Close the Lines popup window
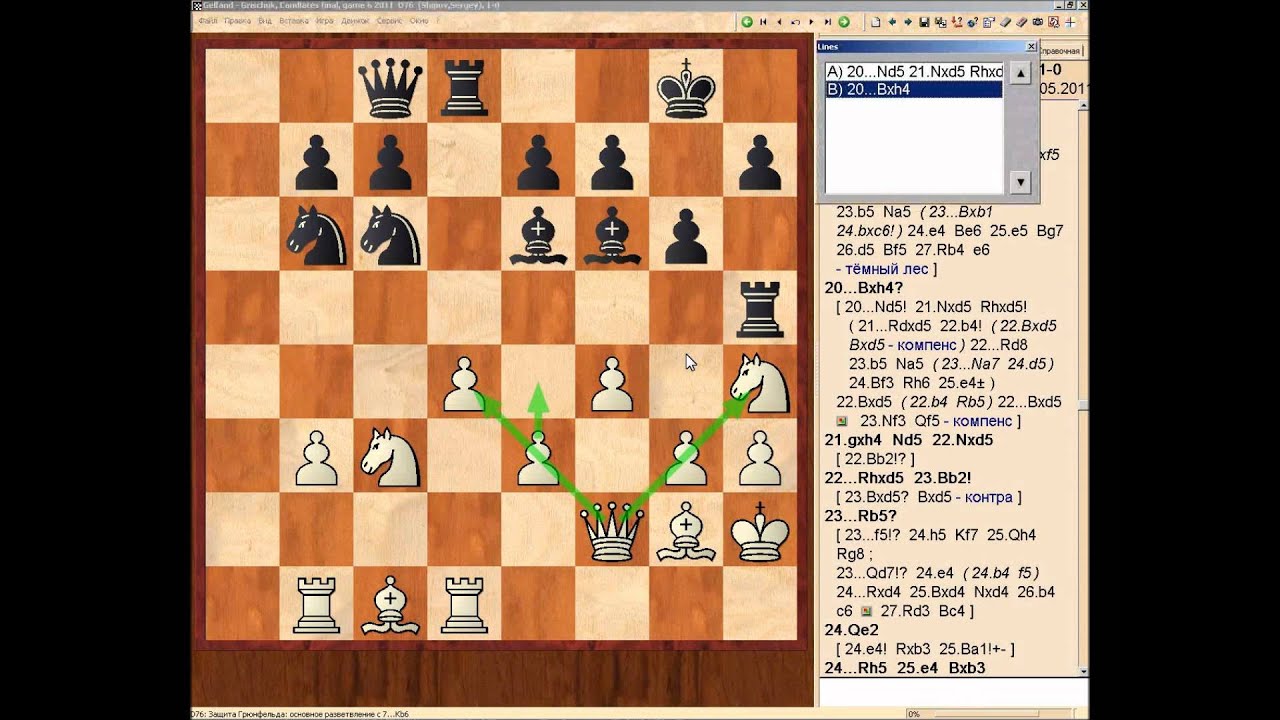Image resolution: width=1280 pixels, height=720 pixels. 1031,47
